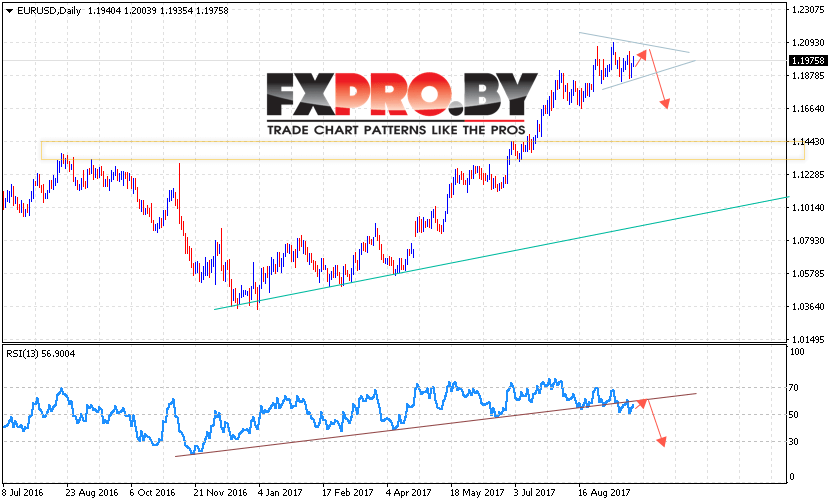Select the current price tag 1.19758
829x504 pixels.
(808, 60)
